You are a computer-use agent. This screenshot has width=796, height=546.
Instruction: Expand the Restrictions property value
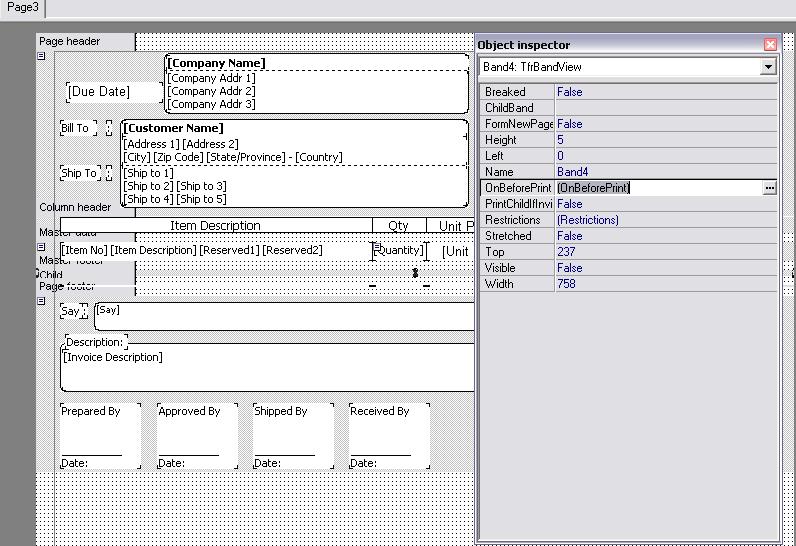click(x=665, y=220)
